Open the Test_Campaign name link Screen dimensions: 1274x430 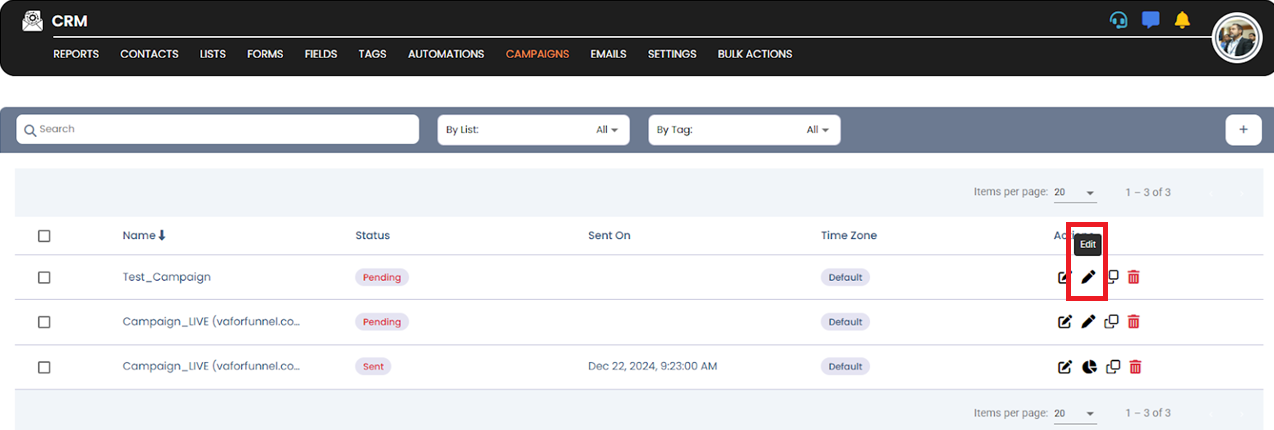pyautogui.click(x=166, y=277)
